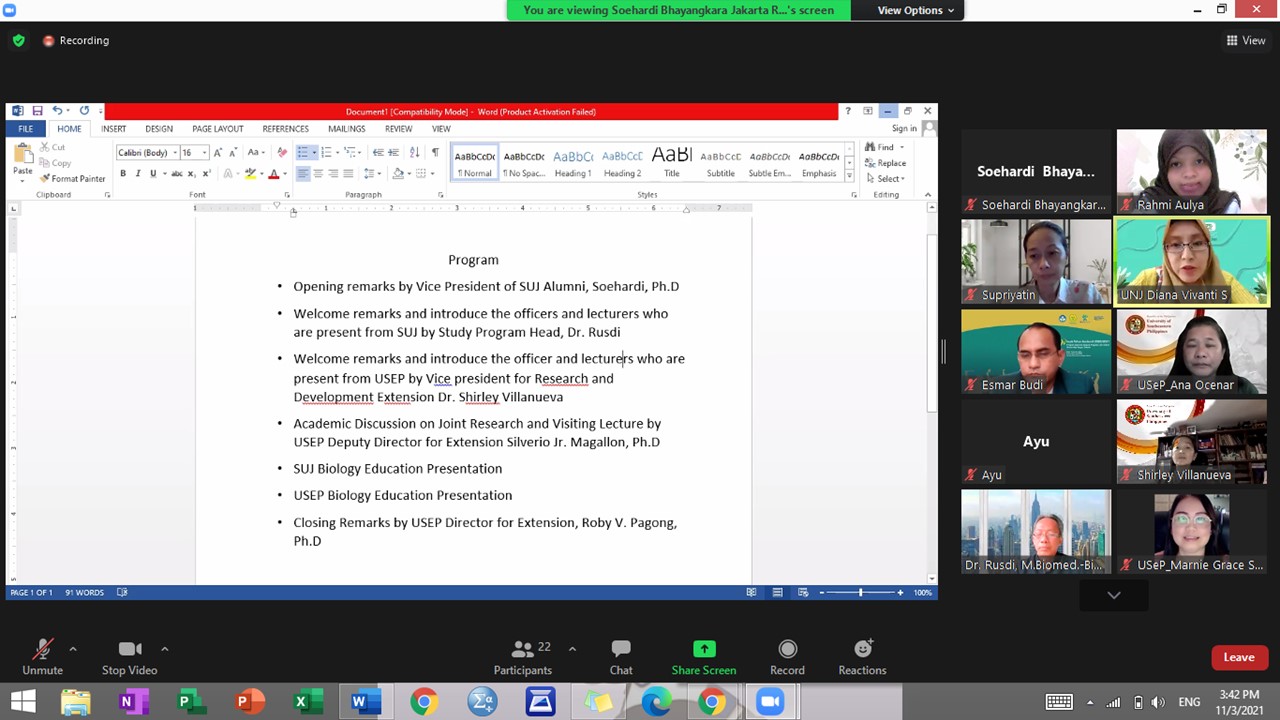Open the Select dropdown in Editing group
The width and height of the screenshot is (1280, 720).
pyautogui.click(x=885, y=179)
